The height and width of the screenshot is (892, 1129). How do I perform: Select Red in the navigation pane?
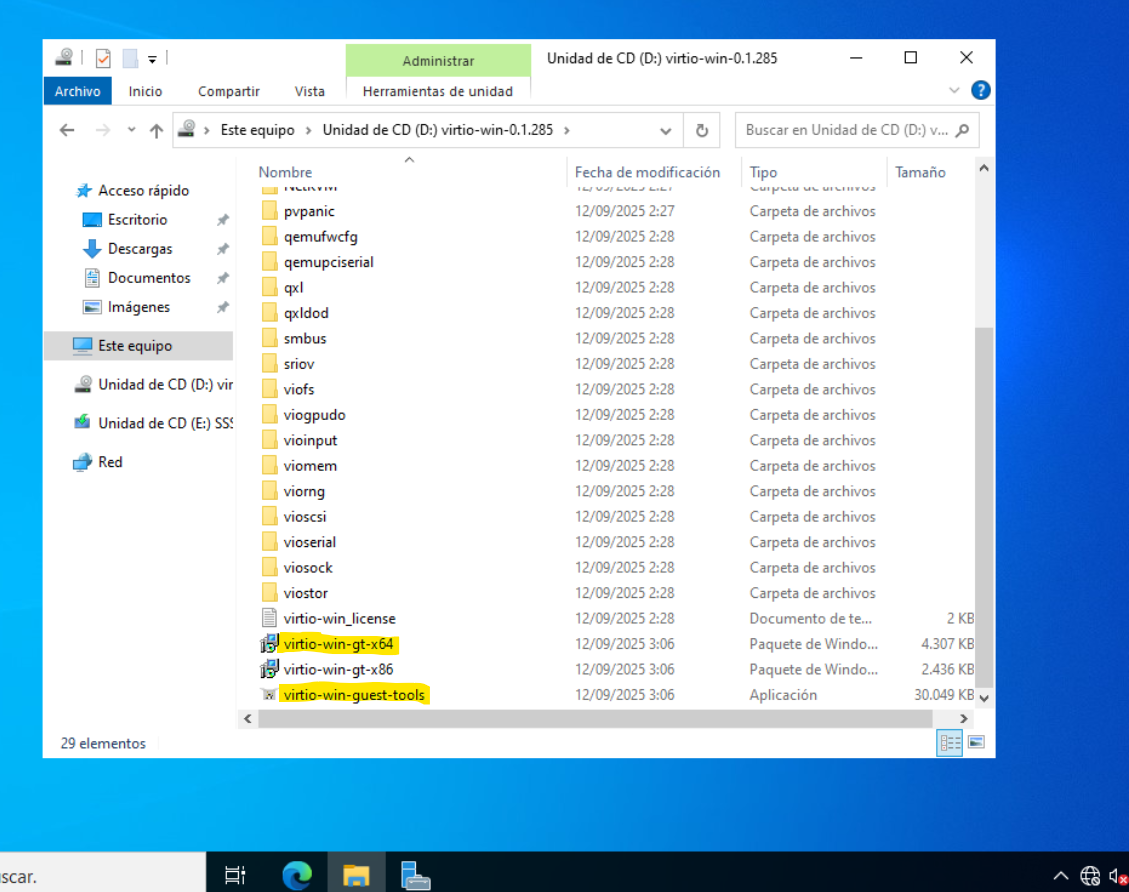point(109,462)
